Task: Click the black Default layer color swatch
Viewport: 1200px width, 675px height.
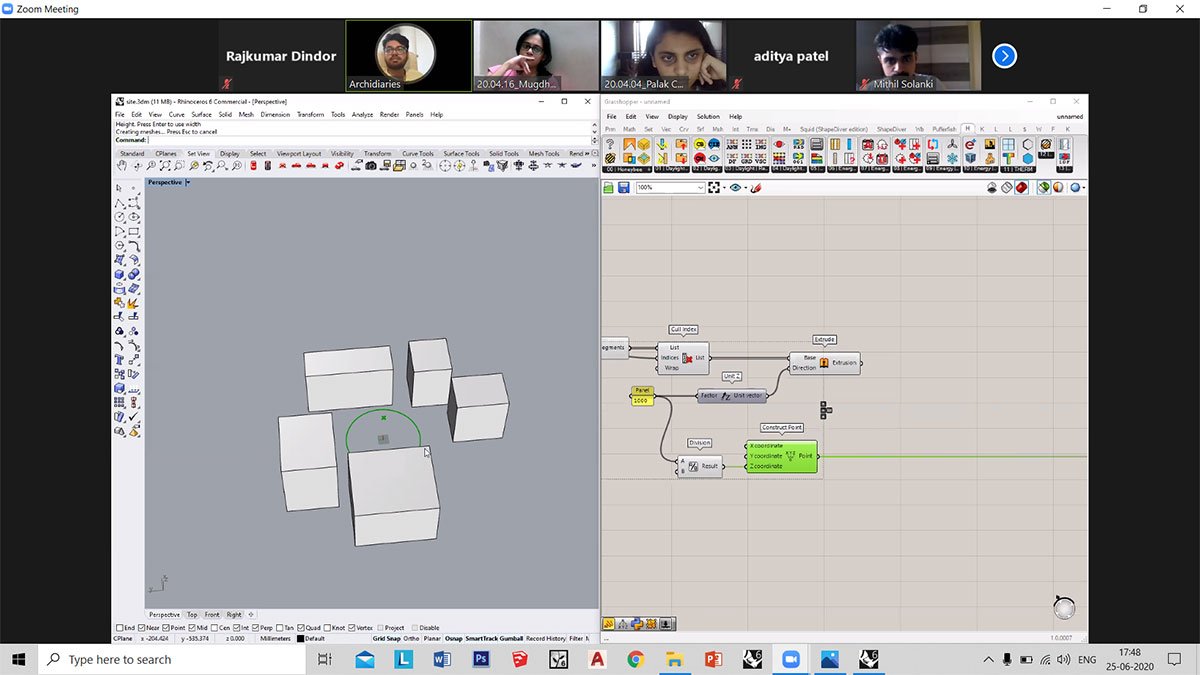Action: [301, 638]
